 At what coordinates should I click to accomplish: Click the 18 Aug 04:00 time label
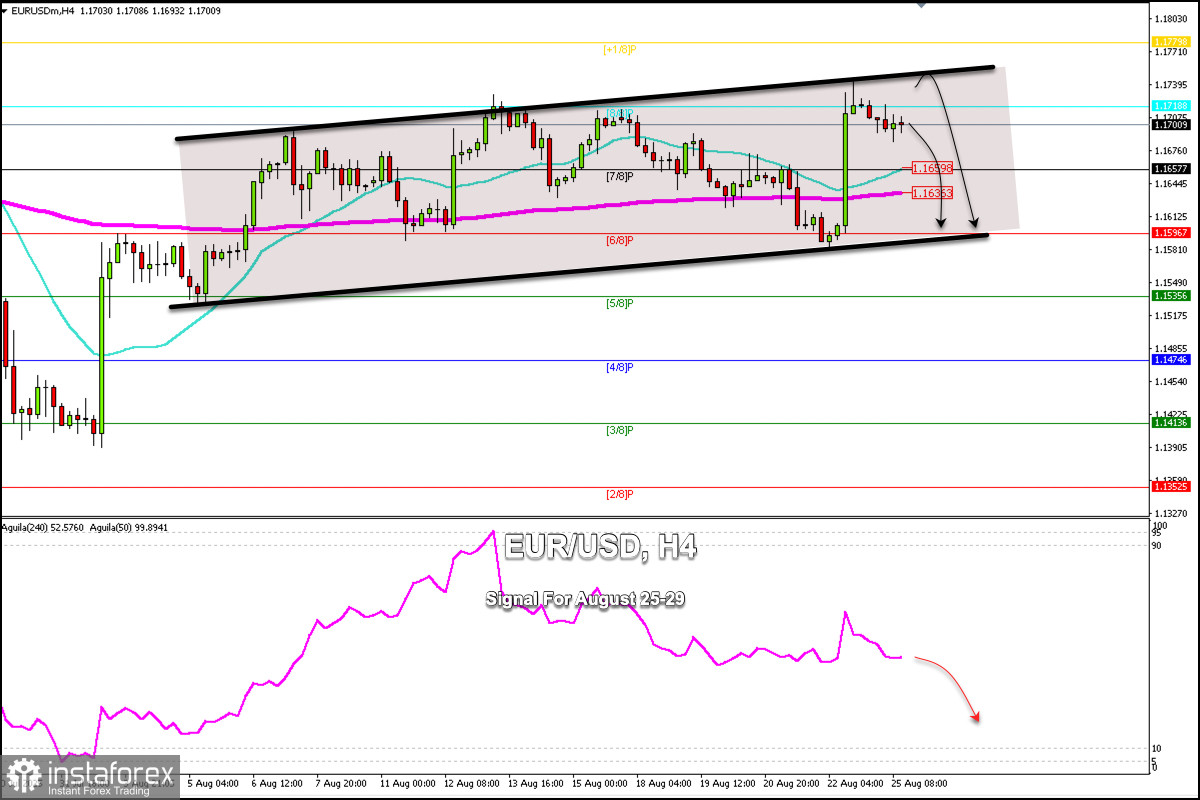[x=666, y=784]
